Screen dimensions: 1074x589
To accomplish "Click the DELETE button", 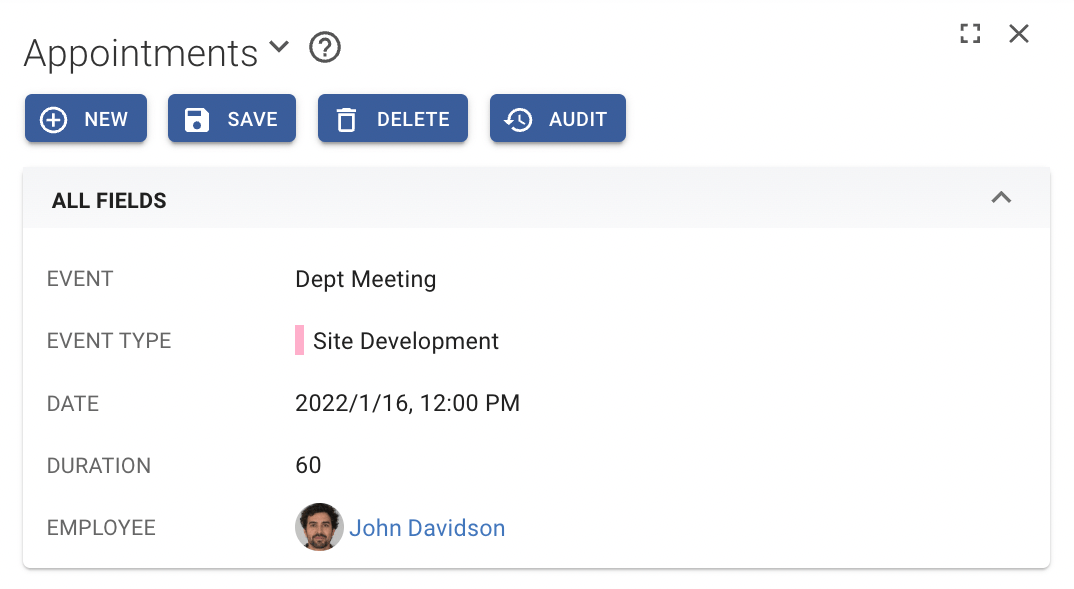I will tap(392, 118).
